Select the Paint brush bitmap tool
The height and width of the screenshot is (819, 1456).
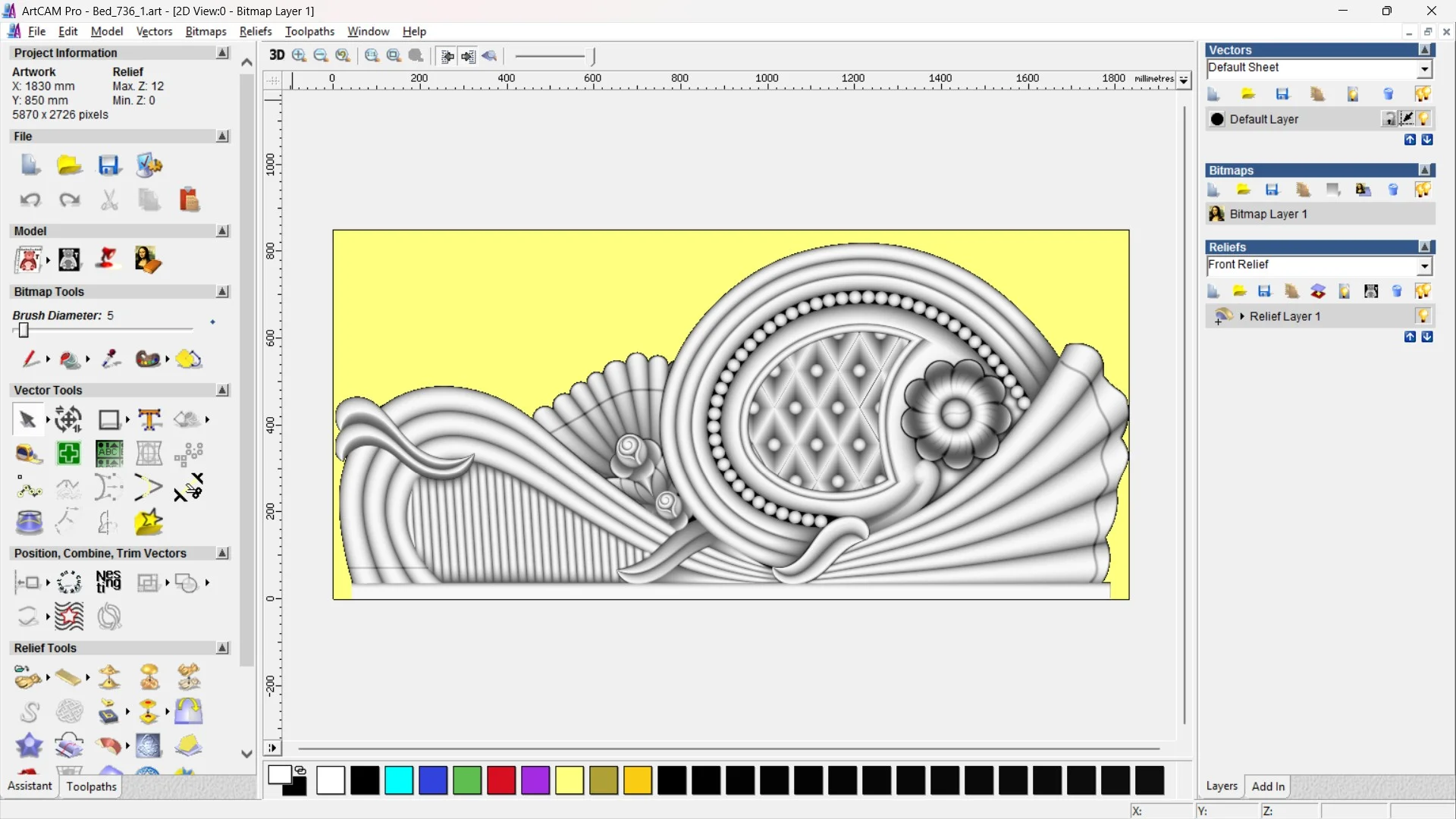30,359
